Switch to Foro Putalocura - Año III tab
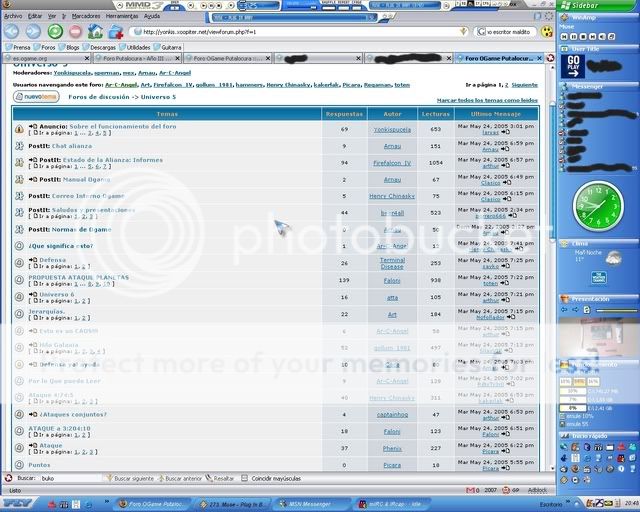Screen dimensions: 640x512 click(x=136, y=58)
